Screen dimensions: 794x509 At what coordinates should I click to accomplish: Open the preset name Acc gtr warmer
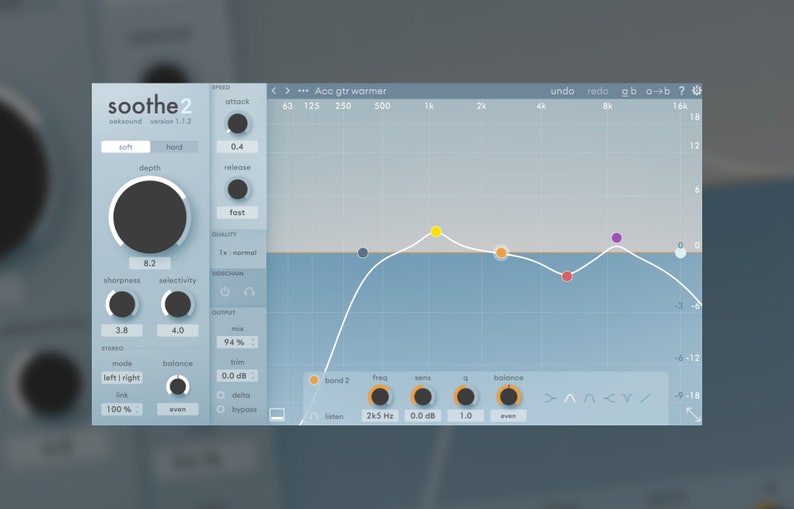coord(350,91)
